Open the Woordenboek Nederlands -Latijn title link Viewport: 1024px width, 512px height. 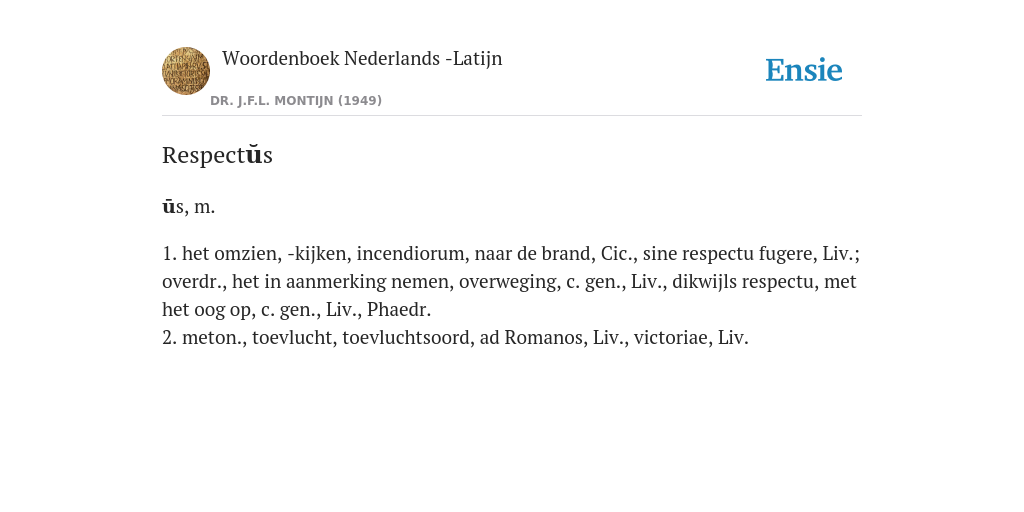[362, 58]
